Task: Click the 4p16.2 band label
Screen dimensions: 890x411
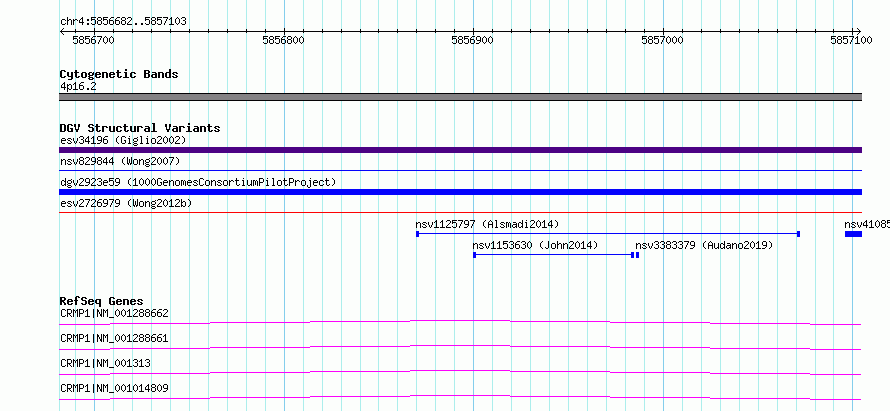Action: [78, 87]
